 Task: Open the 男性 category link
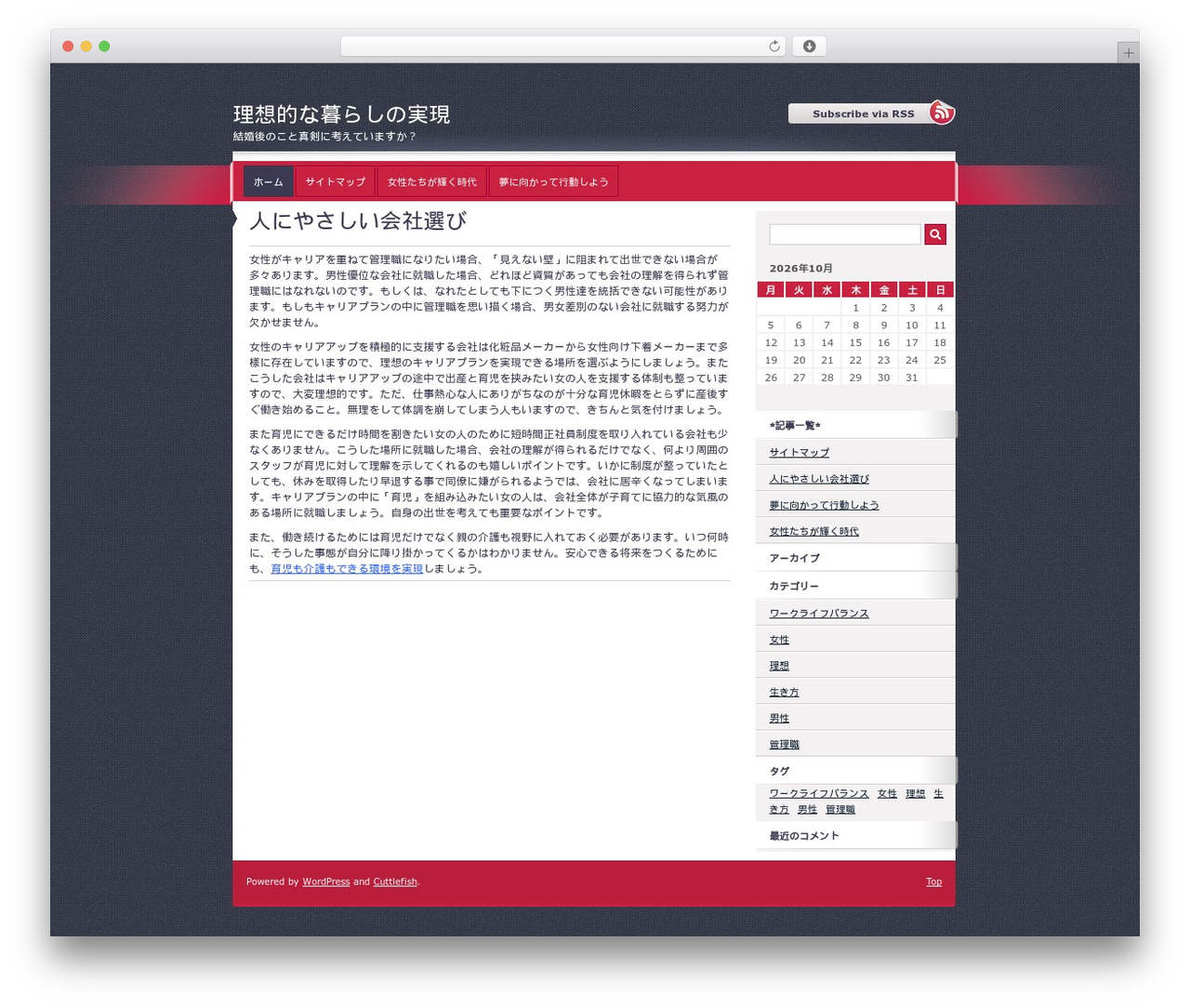(779, 719)
